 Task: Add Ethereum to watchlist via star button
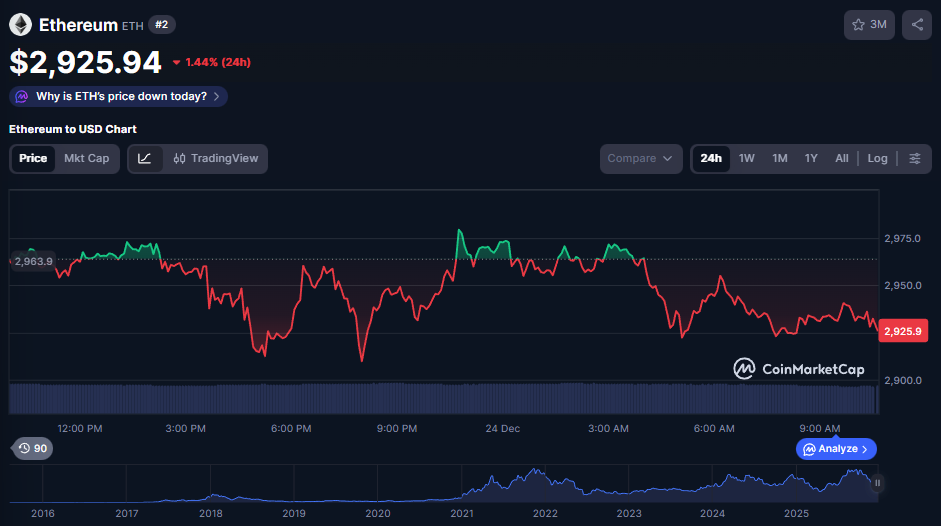coord(869,25)
